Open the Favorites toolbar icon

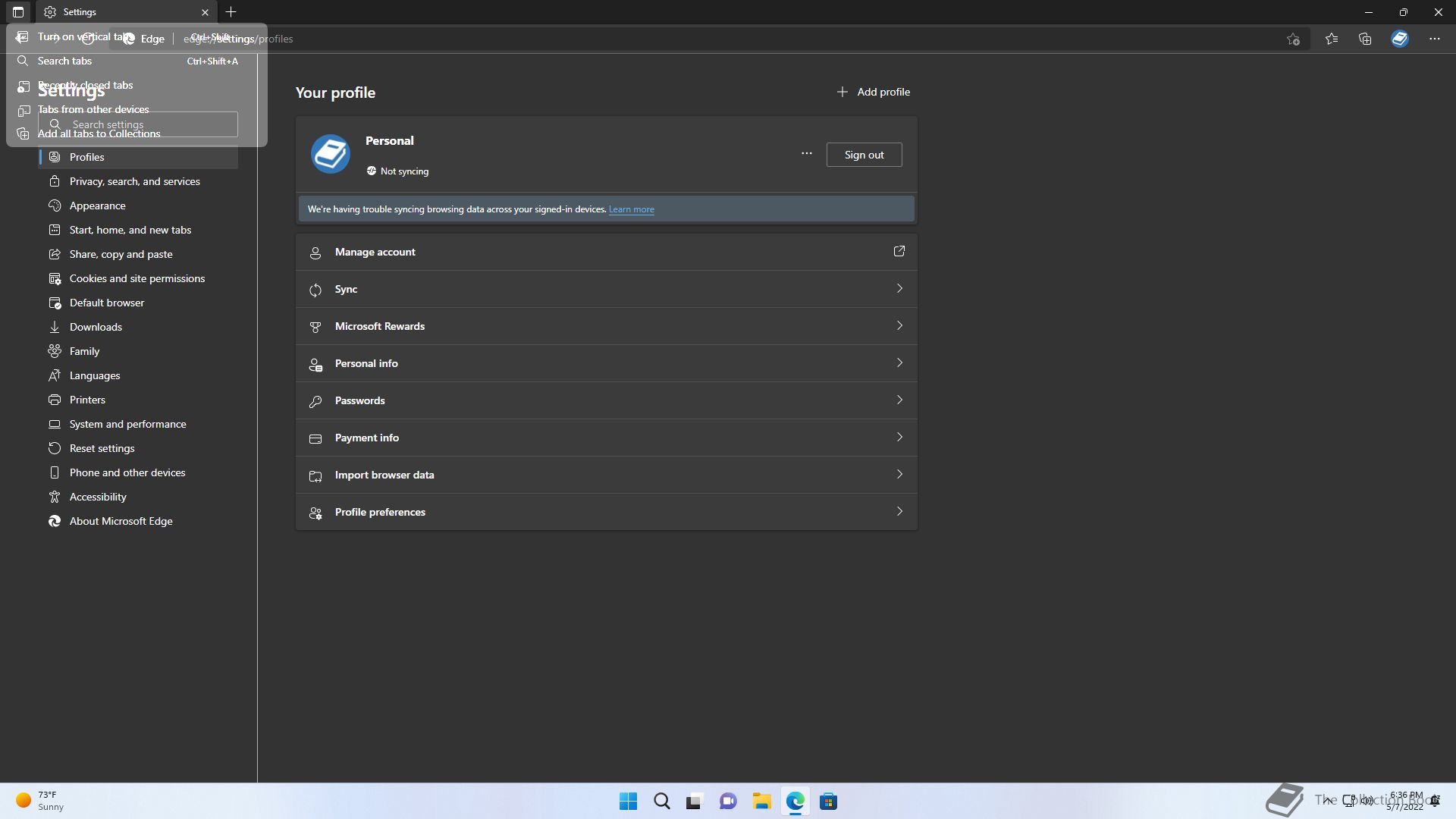(x=1332, y=39)
